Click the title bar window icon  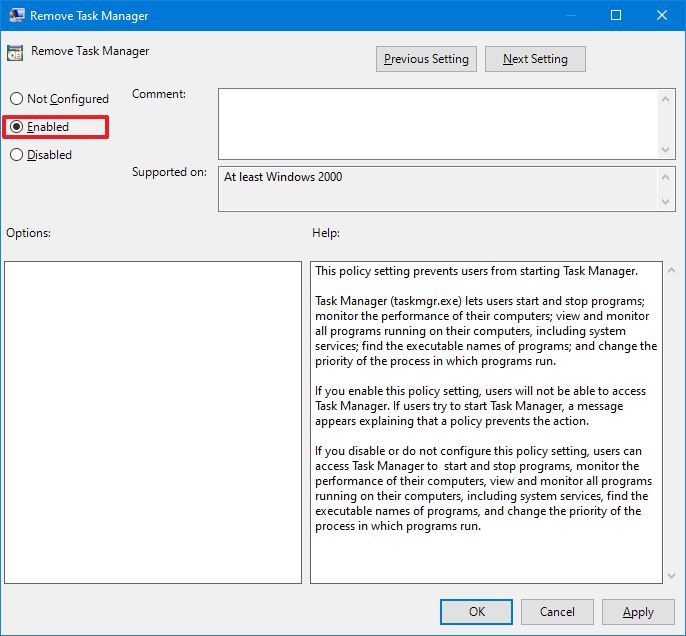click(17, 15)
